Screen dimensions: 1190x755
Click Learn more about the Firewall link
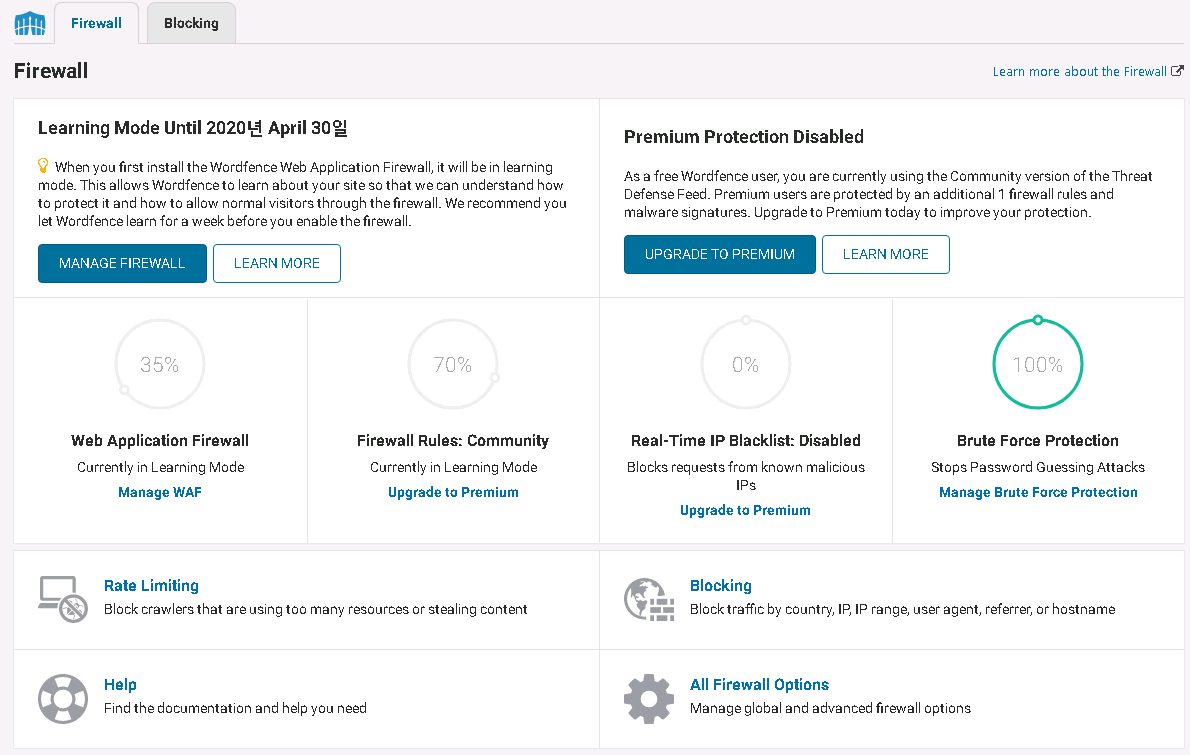pos(1079,72)
